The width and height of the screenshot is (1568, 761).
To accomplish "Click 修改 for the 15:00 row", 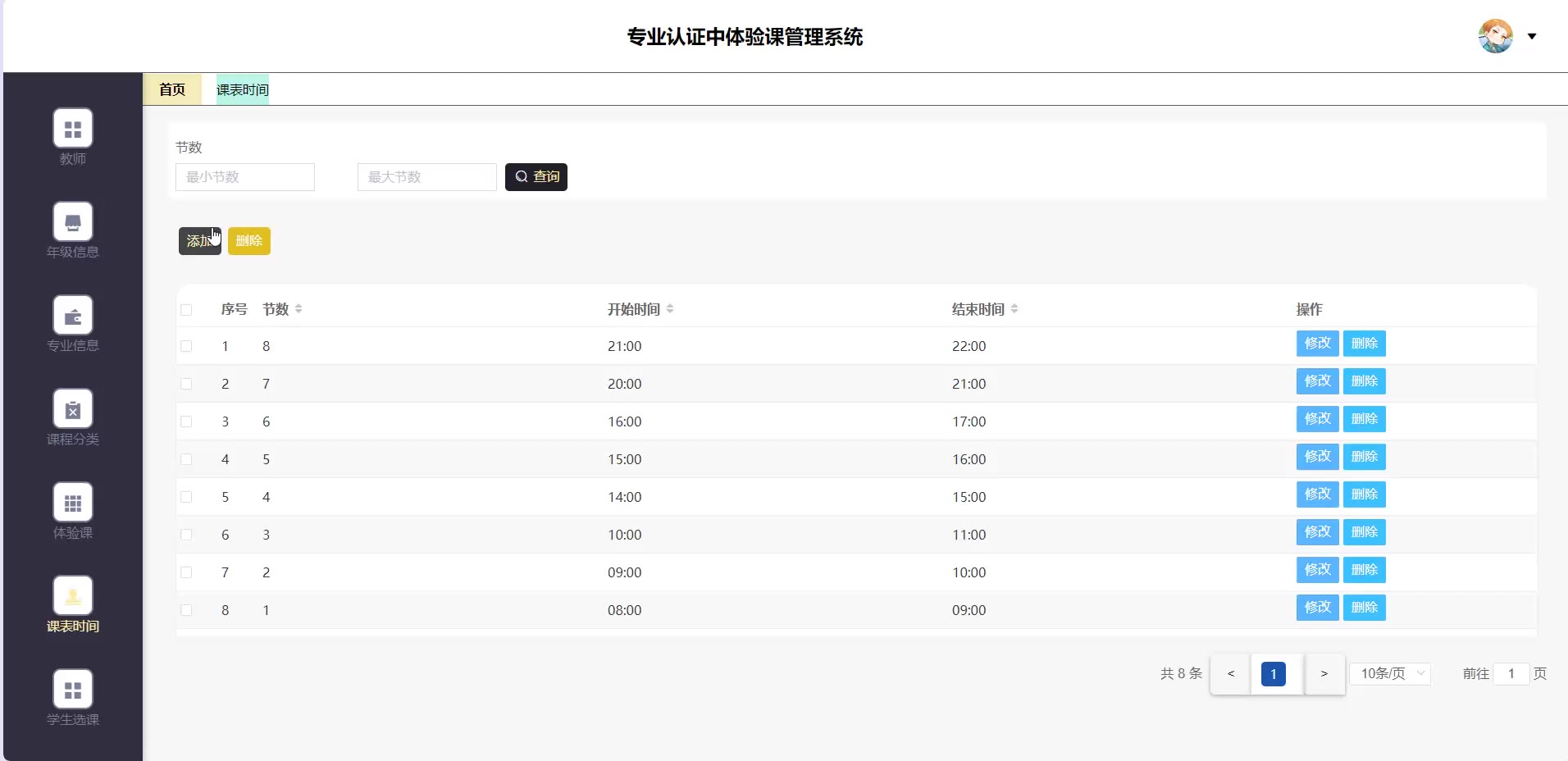I will 1318,457.
